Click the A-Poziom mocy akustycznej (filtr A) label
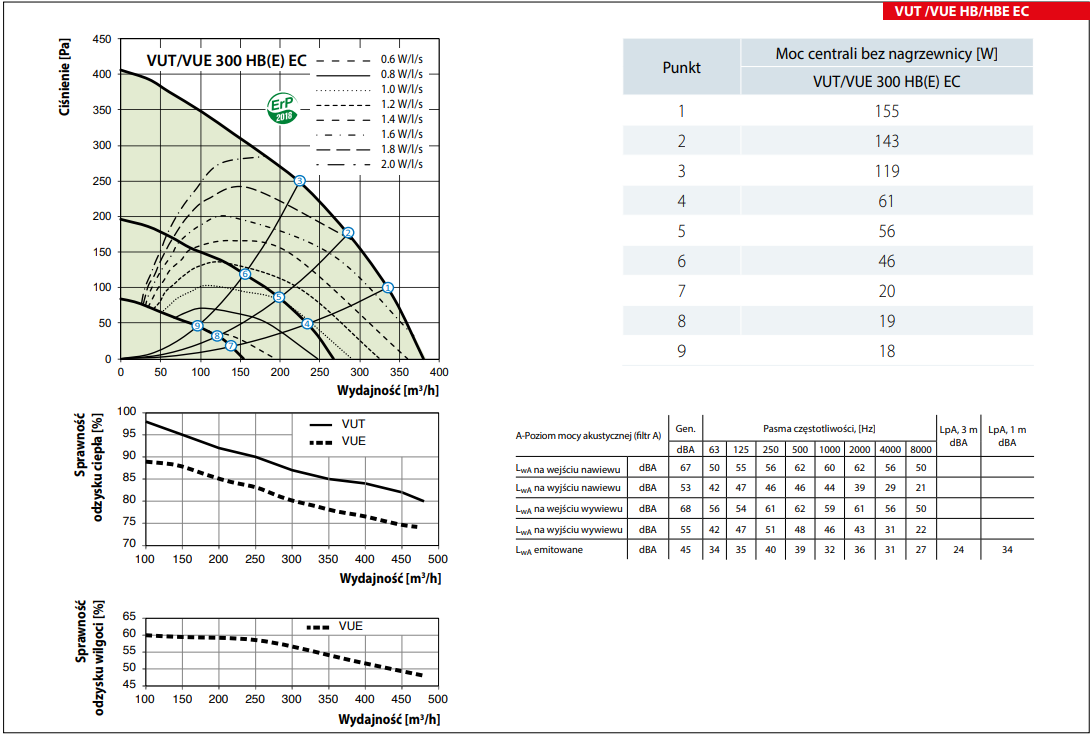The image size is (1090, 734). tap(588, 436)
